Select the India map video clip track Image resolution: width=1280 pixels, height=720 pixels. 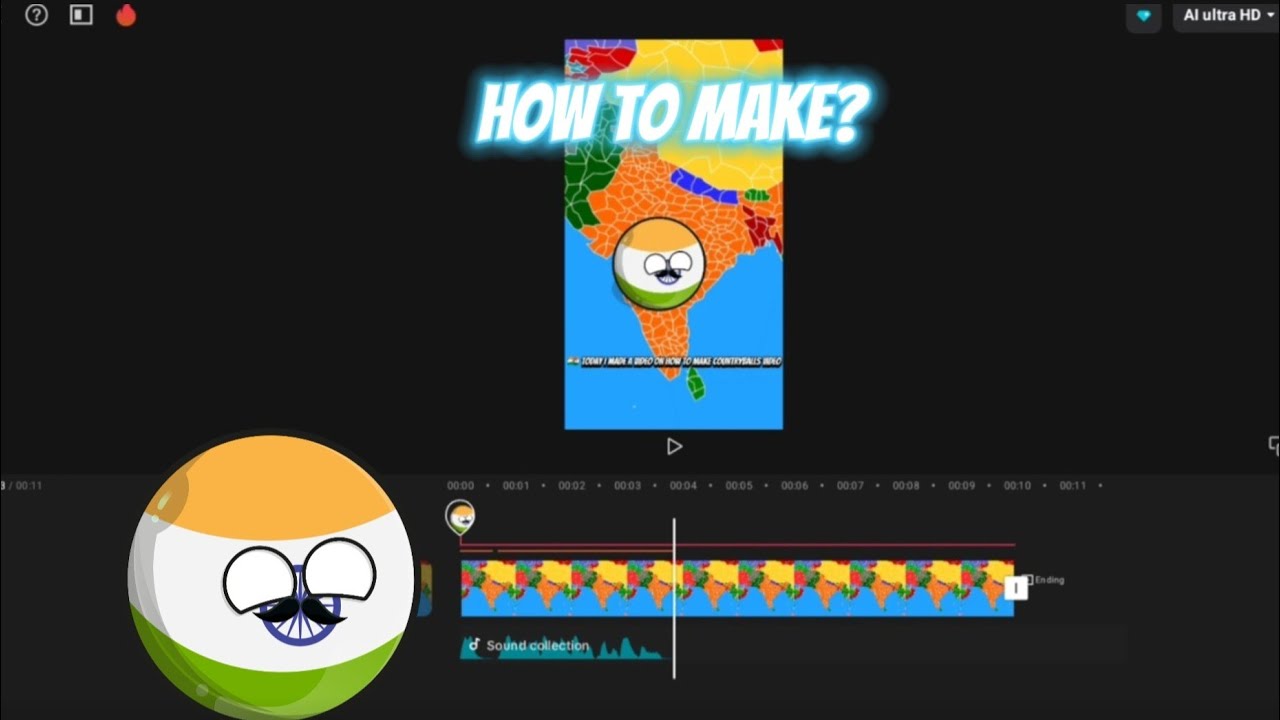737,588
